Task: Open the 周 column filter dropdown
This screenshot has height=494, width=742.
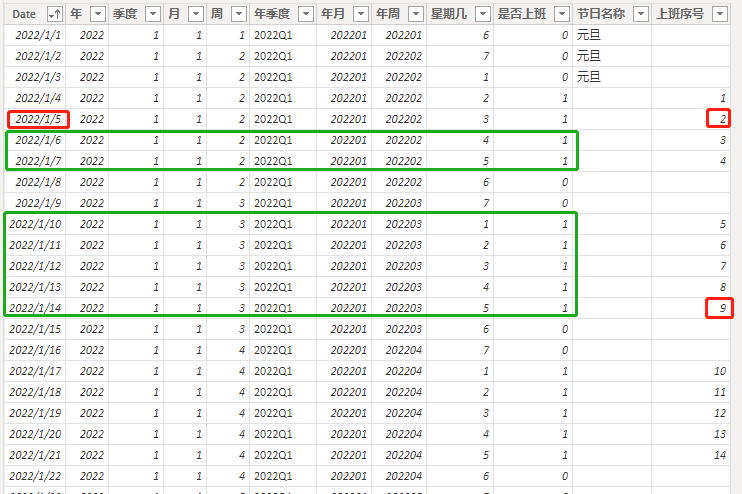Action: click(239, 15)
